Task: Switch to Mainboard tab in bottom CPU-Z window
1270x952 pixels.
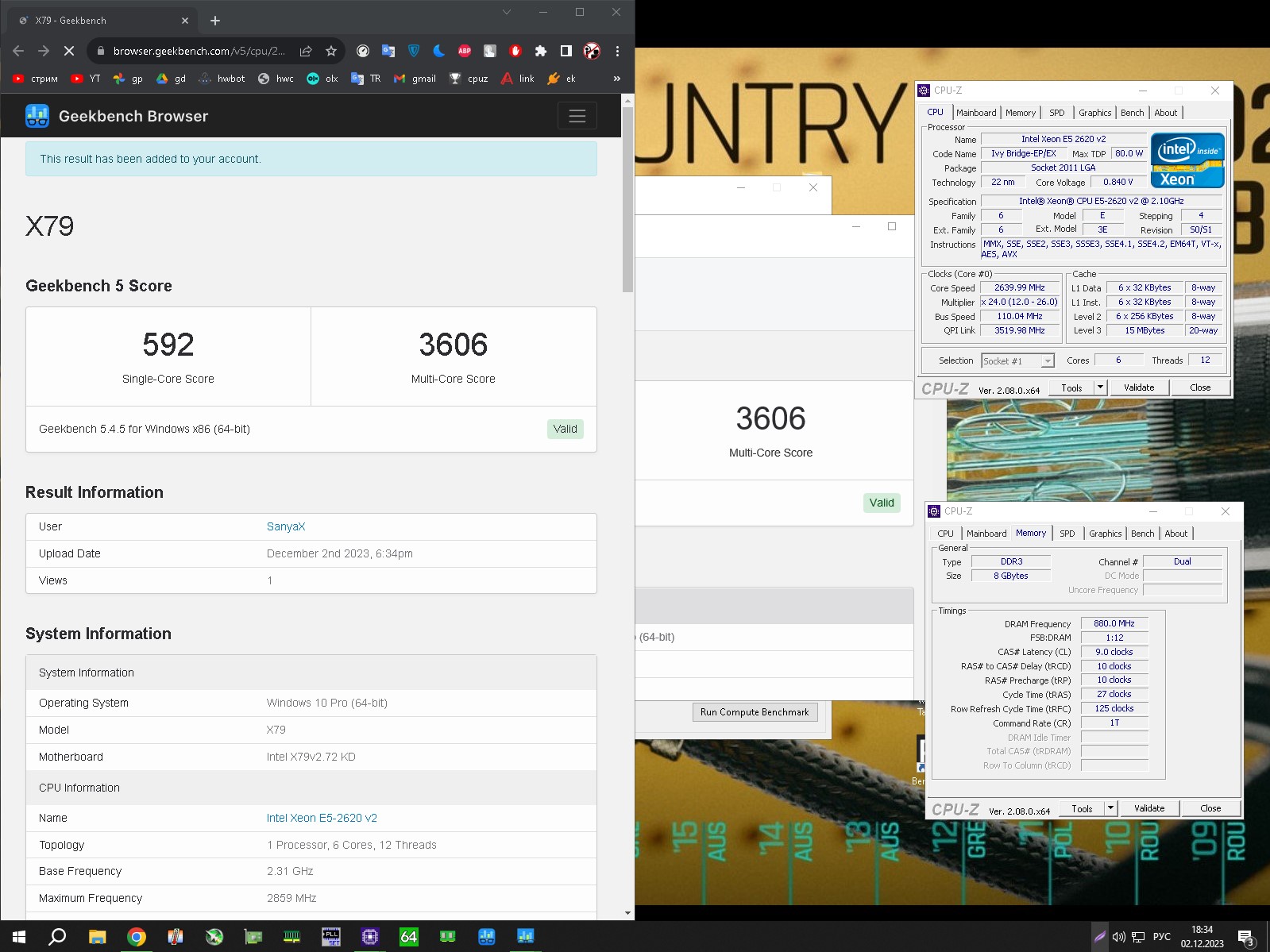Action: (986, 534)
